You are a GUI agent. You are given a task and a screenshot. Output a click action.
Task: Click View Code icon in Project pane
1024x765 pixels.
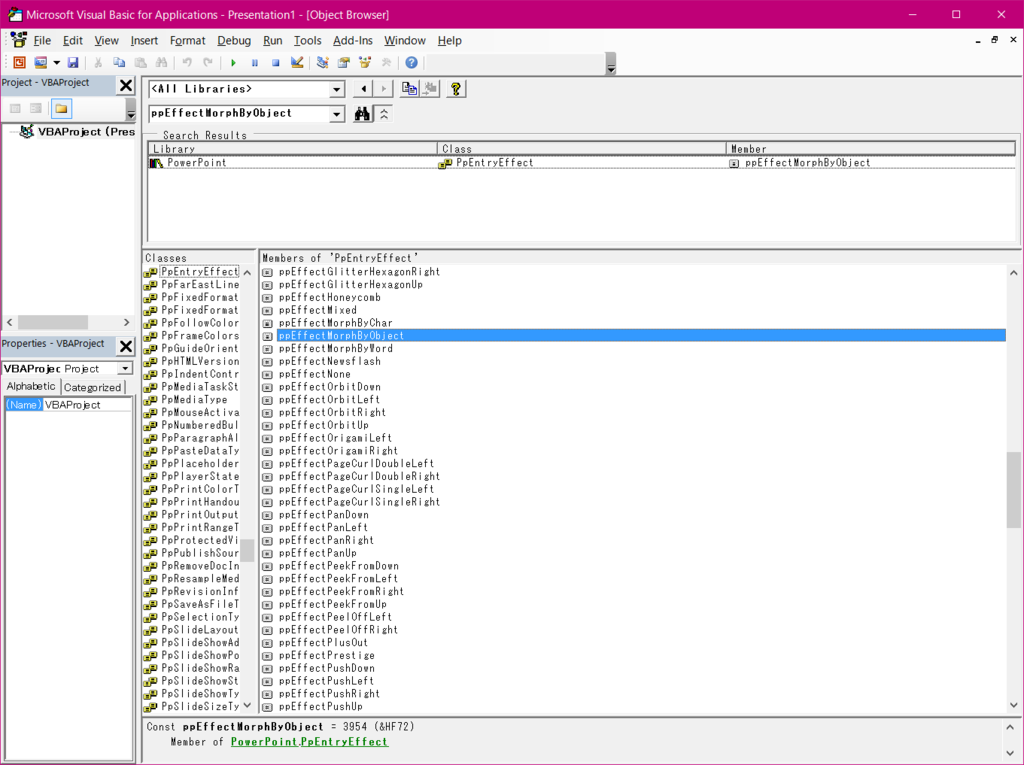[x=16, y=108]
